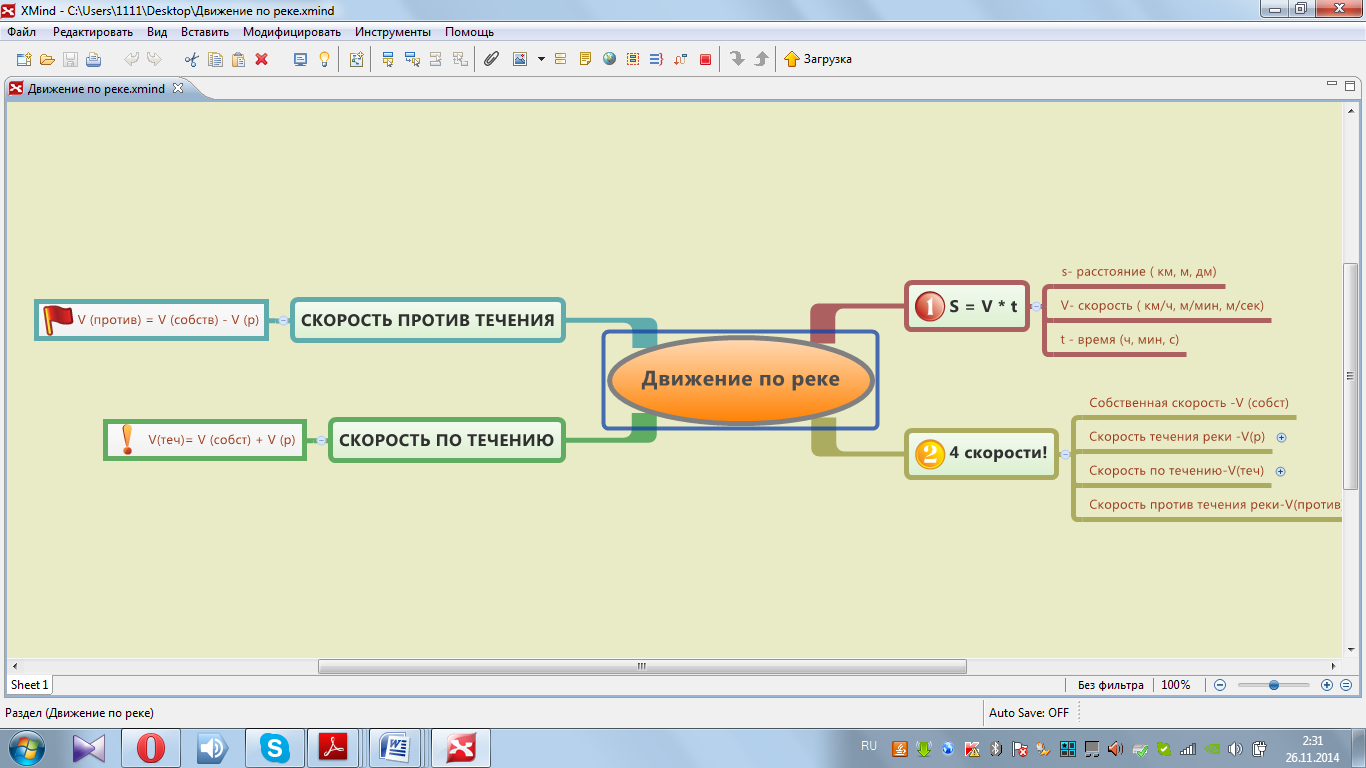Select the central topic Движение по реке

point(741,380)
